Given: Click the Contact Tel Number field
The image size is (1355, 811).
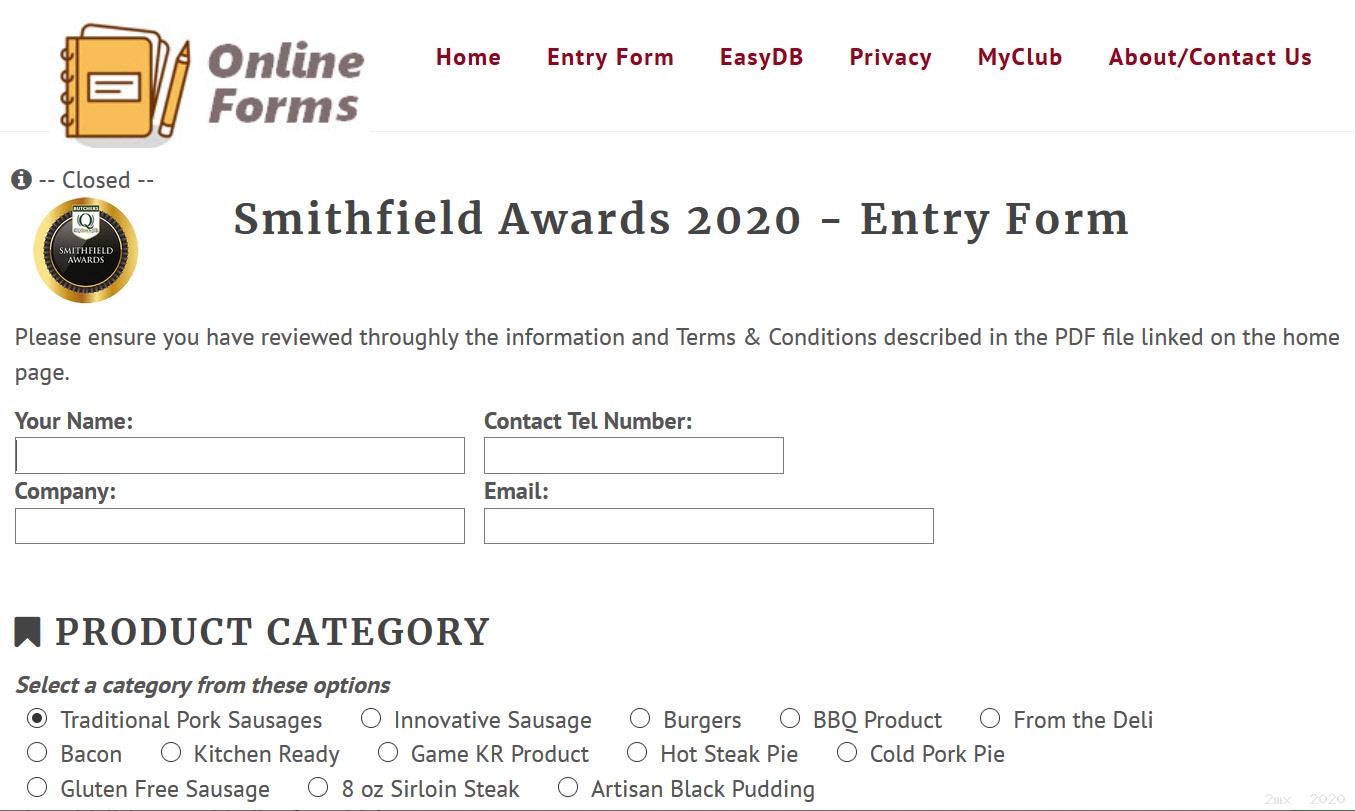Looking at the screenshot, I should point(634,455).
